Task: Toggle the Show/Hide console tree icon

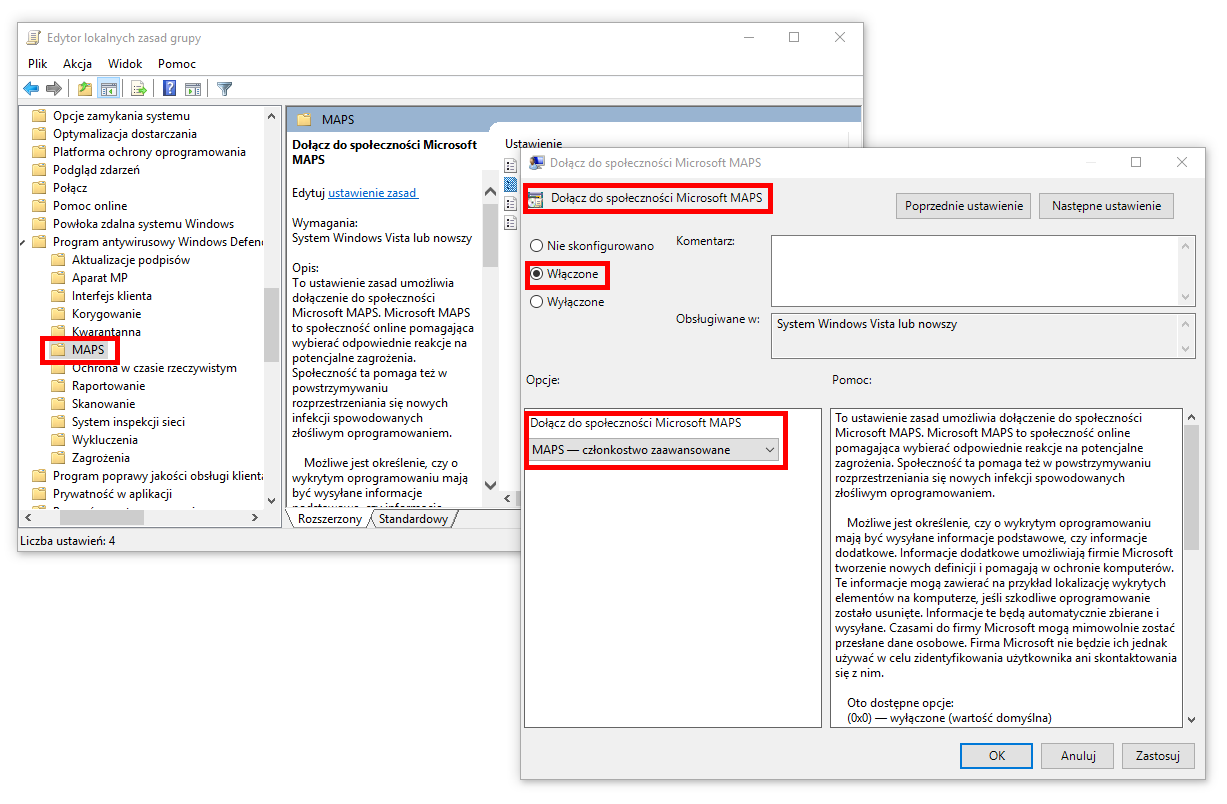Action: tap(109, 89)
